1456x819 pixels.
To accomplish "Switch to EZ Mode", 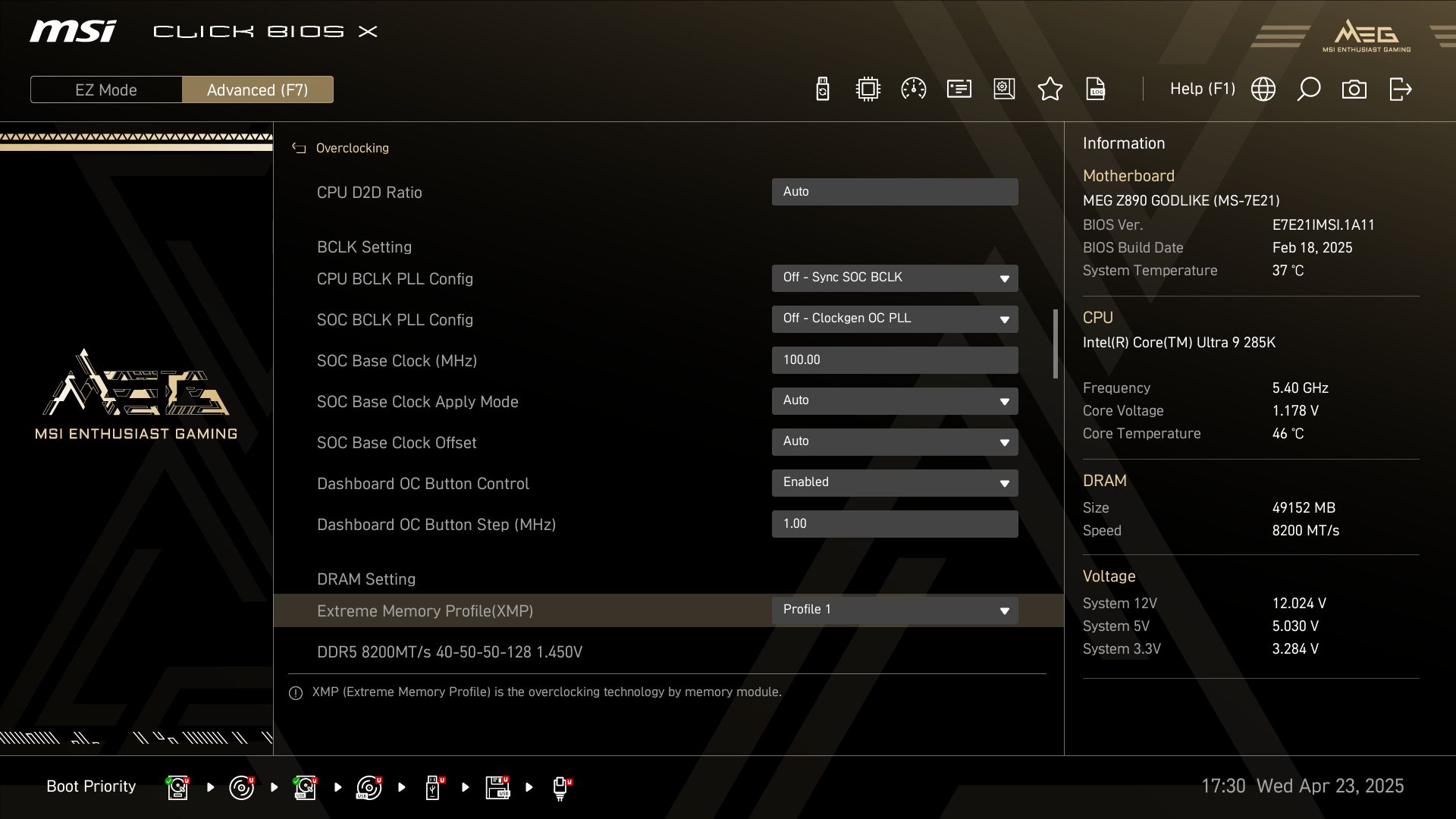I will 106,89.
